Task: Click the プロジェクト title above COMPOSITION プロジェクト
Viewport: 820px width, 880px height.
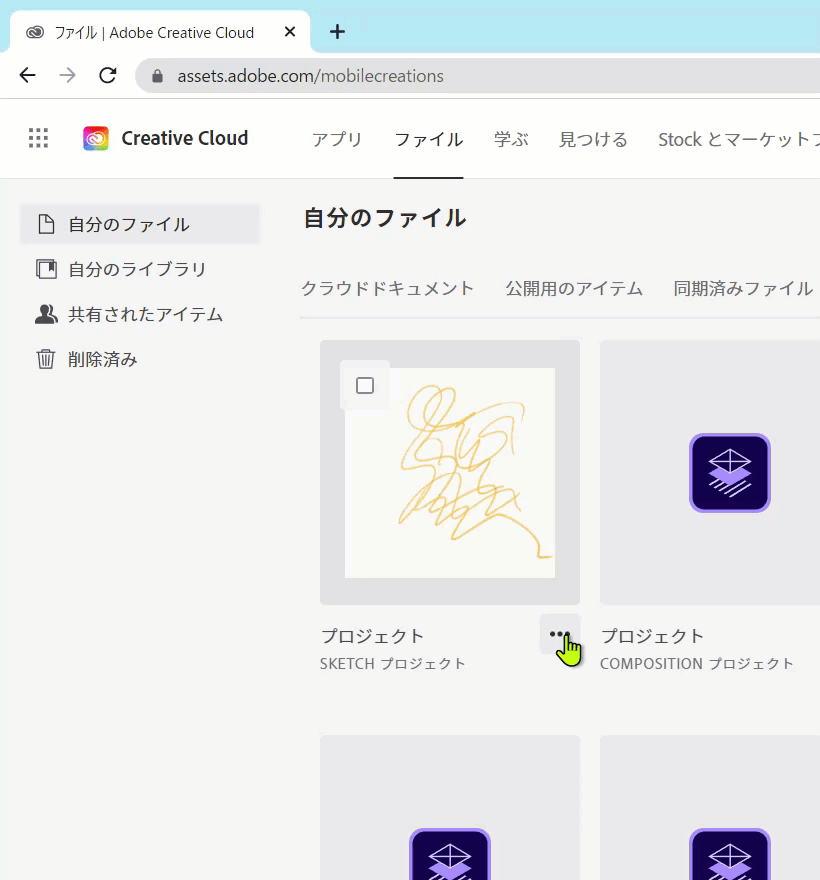Action: pos(652,636)
